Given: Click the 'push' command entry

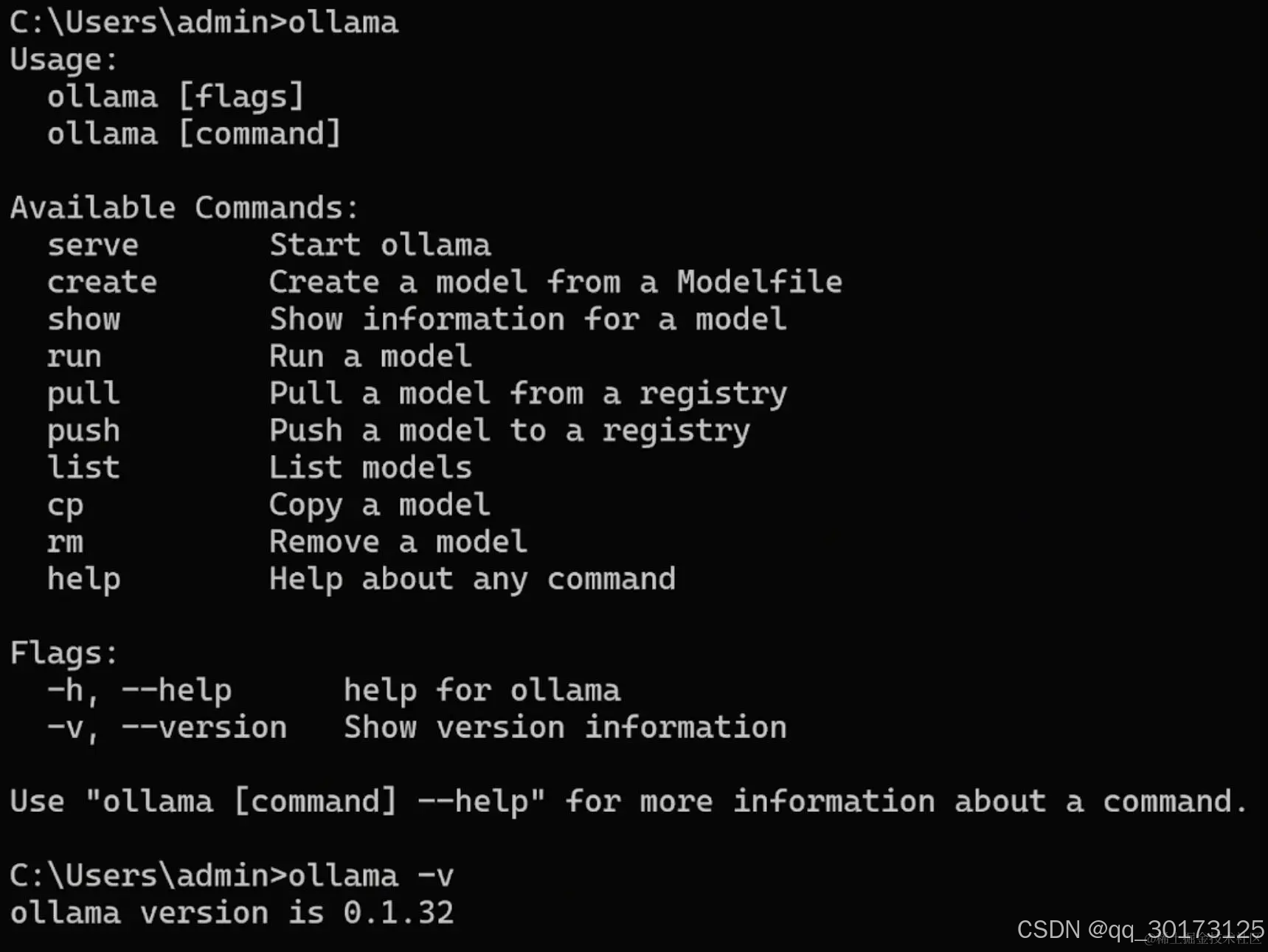Looking at the screenshot, I should click(84, 431).
